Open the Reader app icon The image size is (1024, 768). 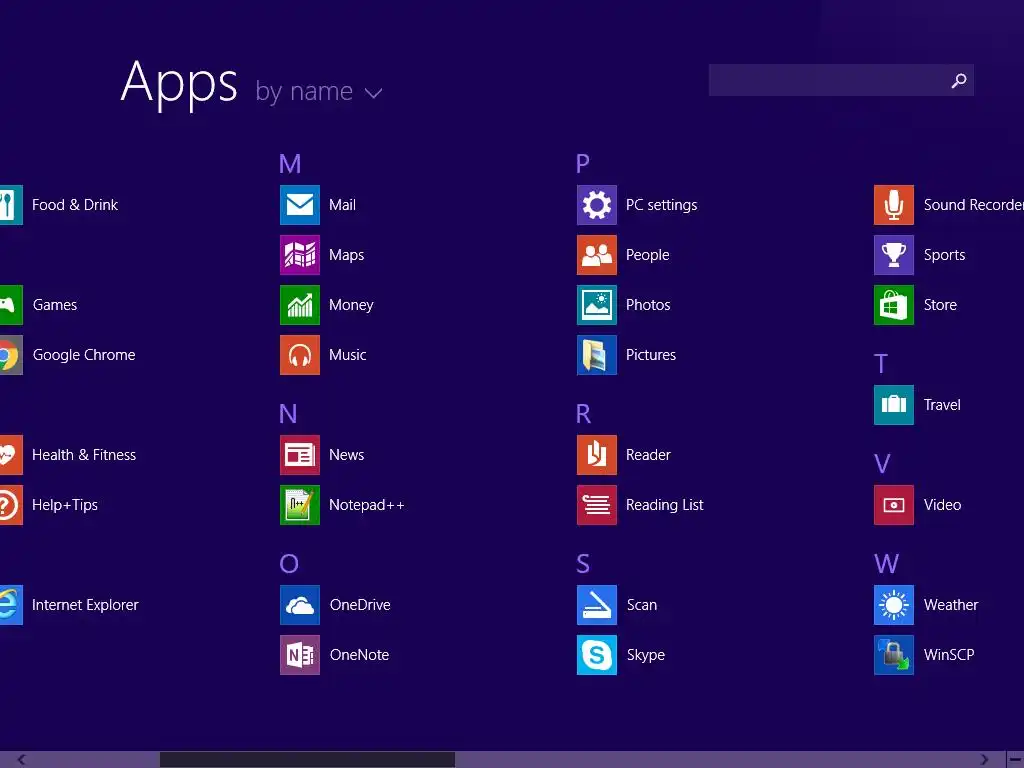click(597, 455)
